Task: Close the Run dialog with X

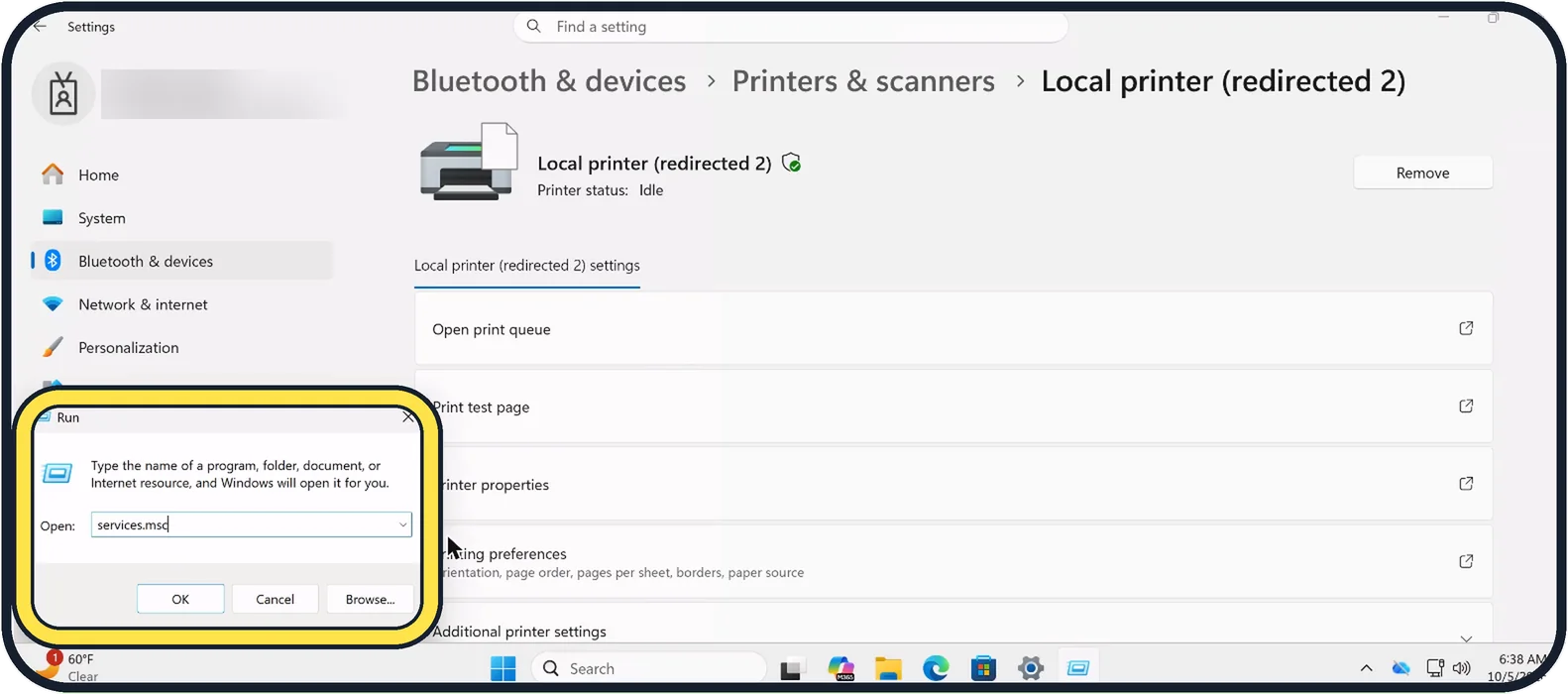Action: pos(408,417)
